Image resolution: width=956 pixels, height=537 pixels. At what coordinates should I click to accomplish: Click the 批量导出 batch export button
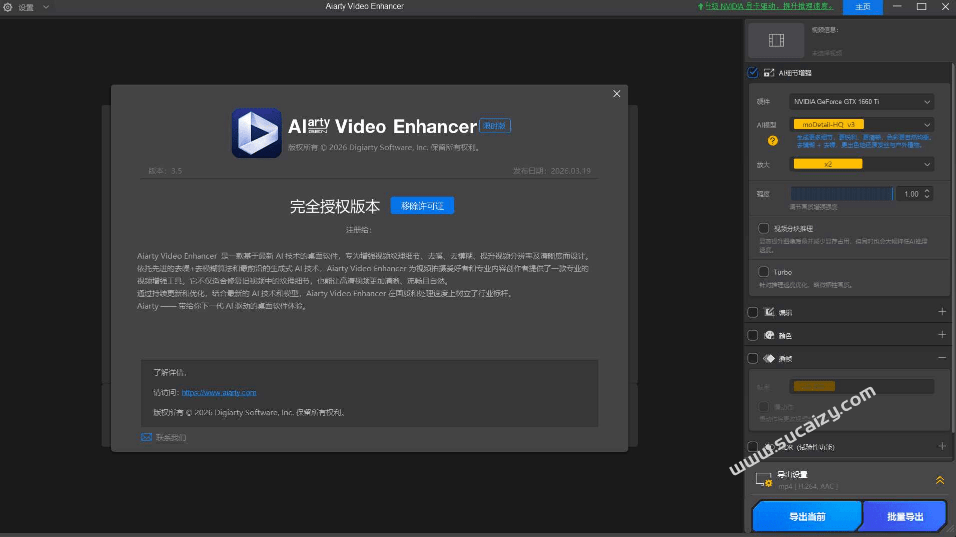tap(905, 517)
